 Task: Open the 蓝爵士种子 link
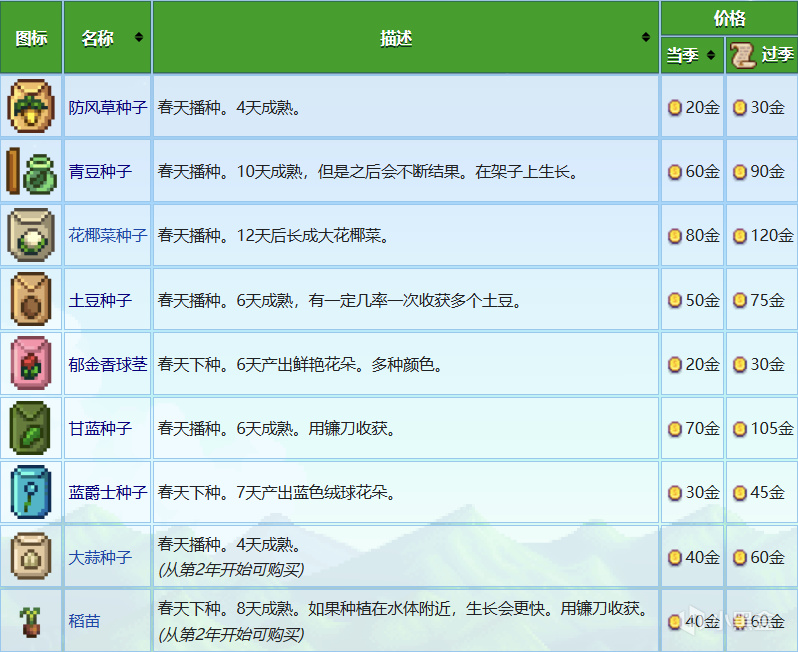(108, 493)
